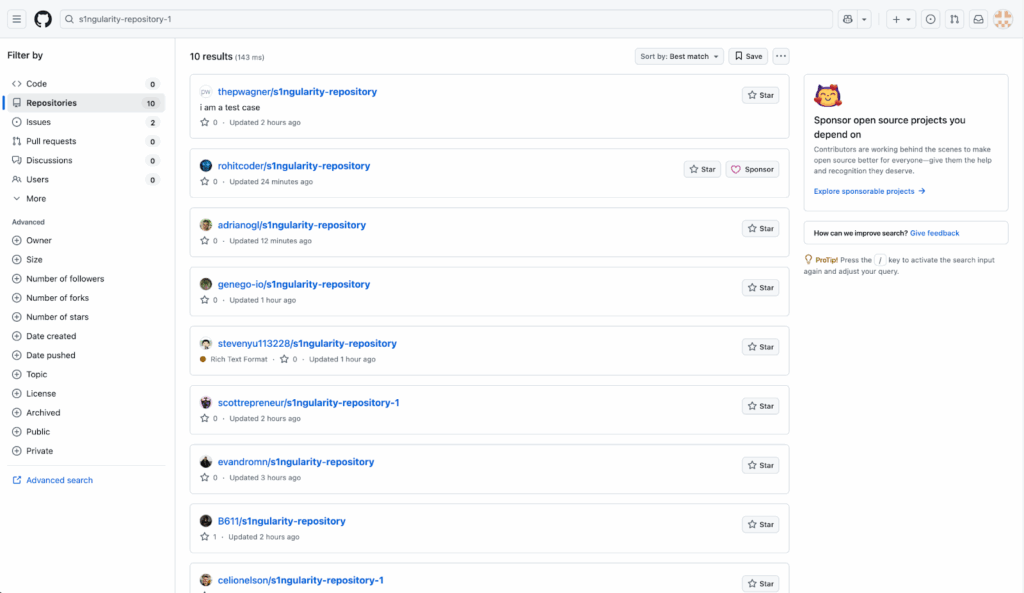
Task: Filter results by Users
Action: 85,180
